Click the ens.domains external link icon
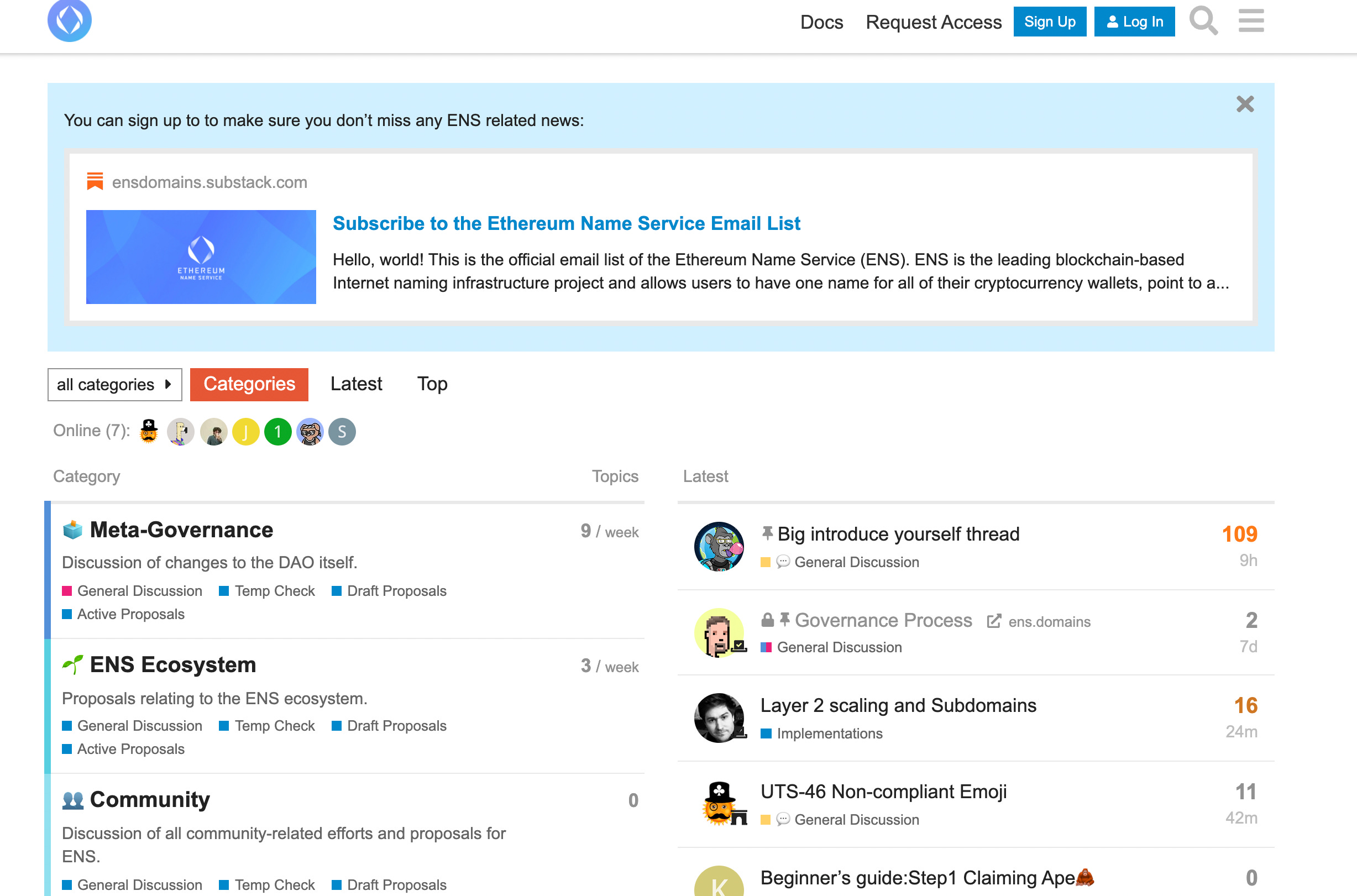 coord(994,621)
